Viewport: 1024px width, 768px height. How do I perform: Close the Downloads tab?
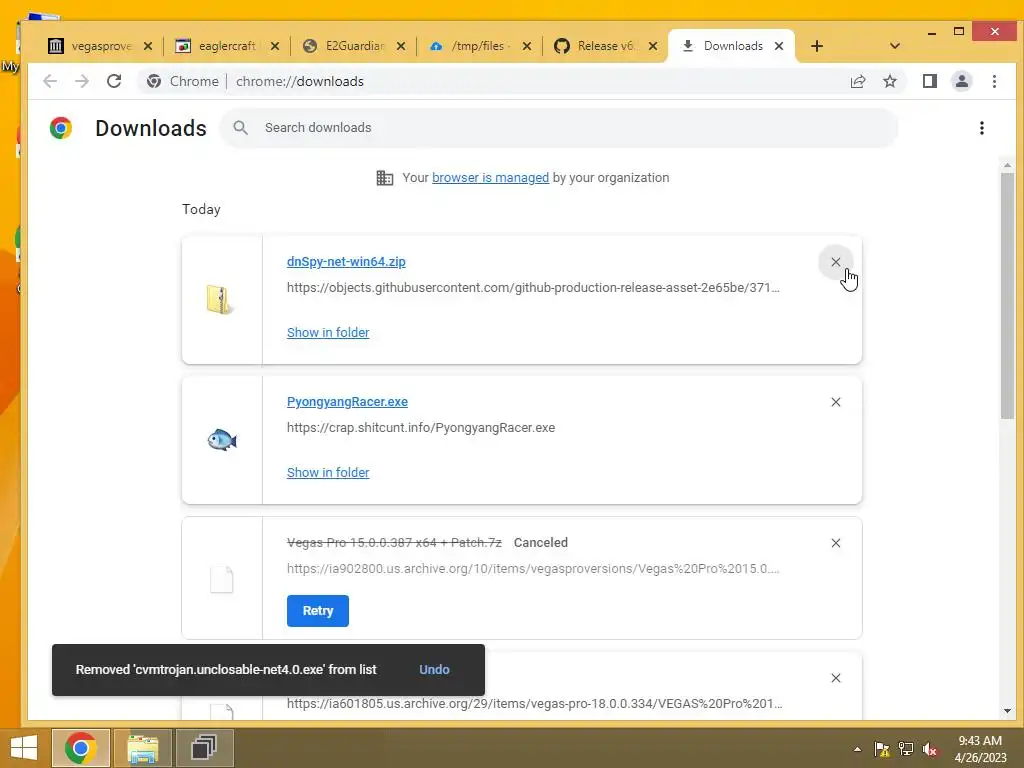tap(778, 46)
